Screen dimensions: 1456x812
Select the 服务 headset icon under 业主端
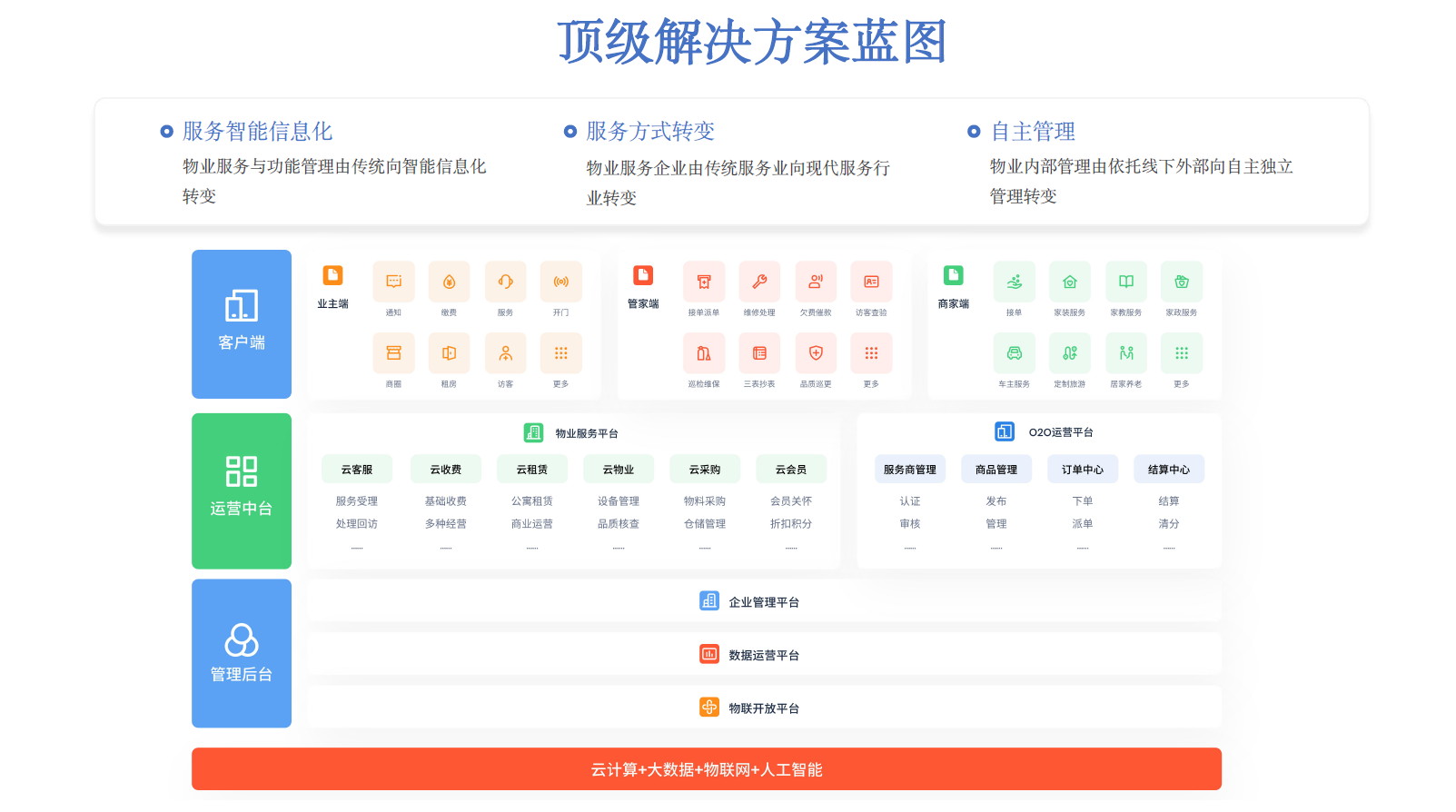pos(505,282)
